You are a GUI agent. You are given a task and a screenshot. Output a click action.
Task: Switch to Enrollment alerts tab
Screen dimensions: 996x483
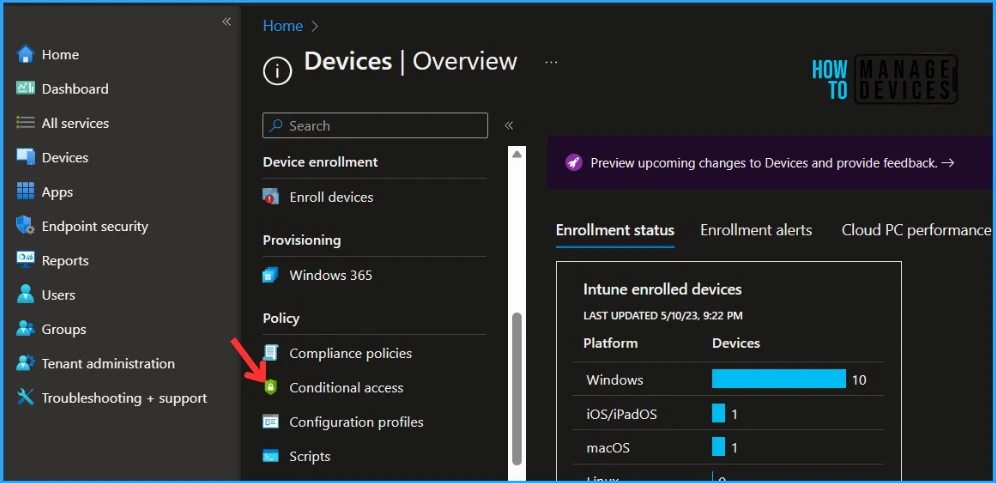coord(756,230)
